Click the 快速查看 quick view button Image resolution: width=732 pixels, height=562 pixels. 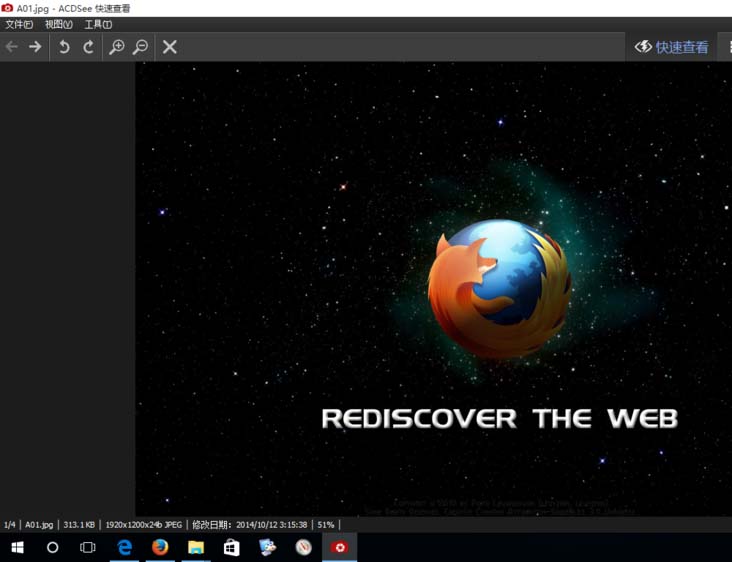pyautogui.click(x=672, y=47)
